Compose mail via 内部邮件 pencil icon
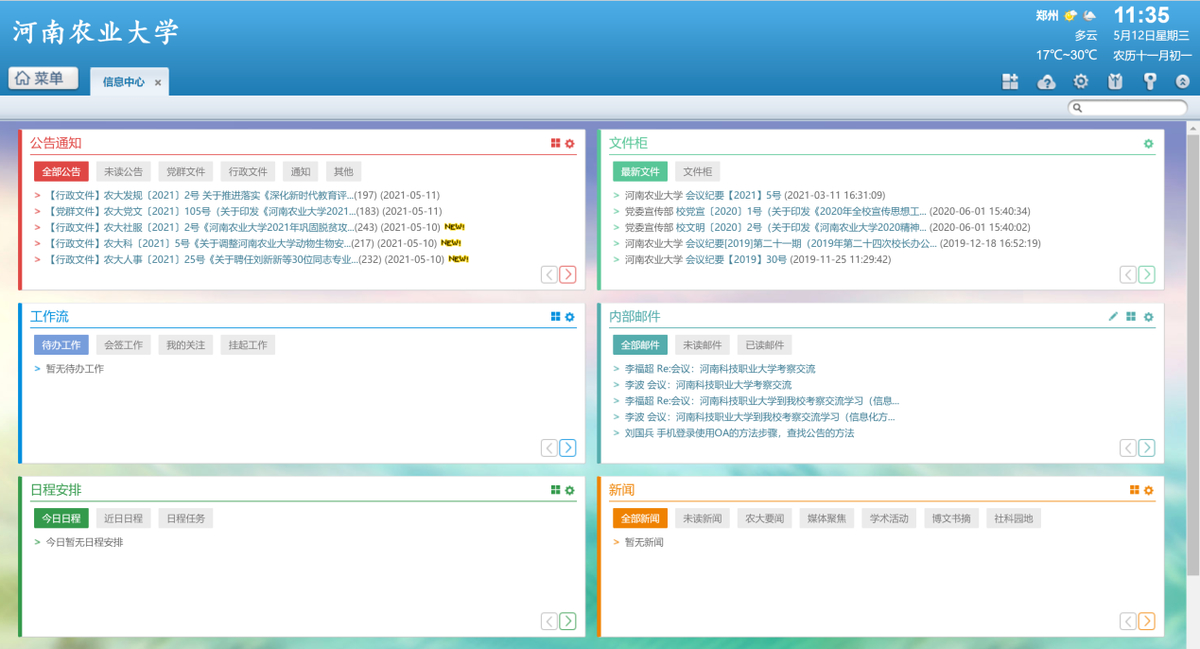This screenshot has width=1200, height=649. (x=1114, y=317)
